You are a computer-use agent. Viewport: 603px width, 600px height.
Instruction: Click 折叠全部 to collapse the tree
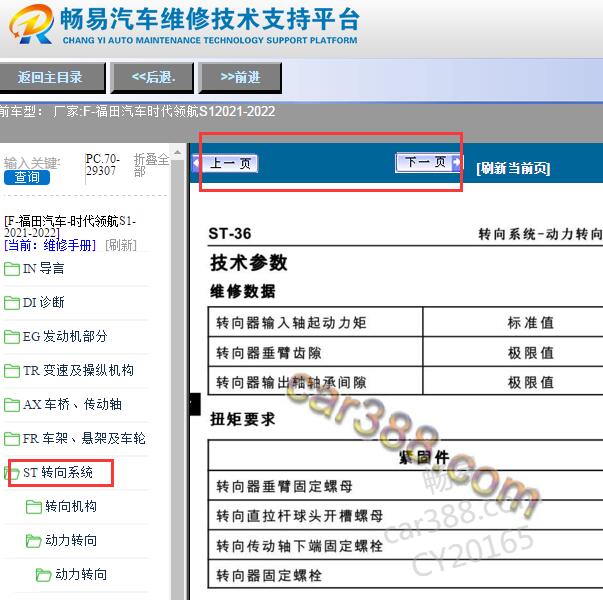click(151, 165)
